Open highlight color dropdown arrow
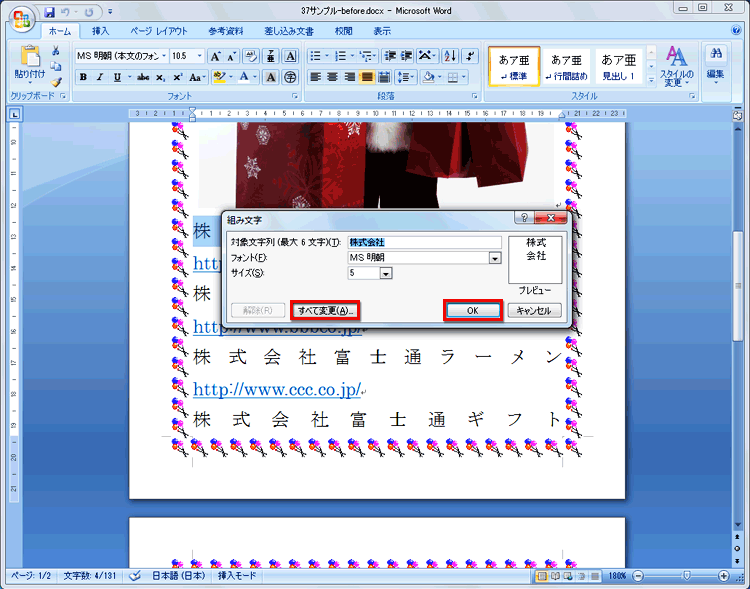The width and height of the screenshot is (750, 589). [x=231, y=77]
